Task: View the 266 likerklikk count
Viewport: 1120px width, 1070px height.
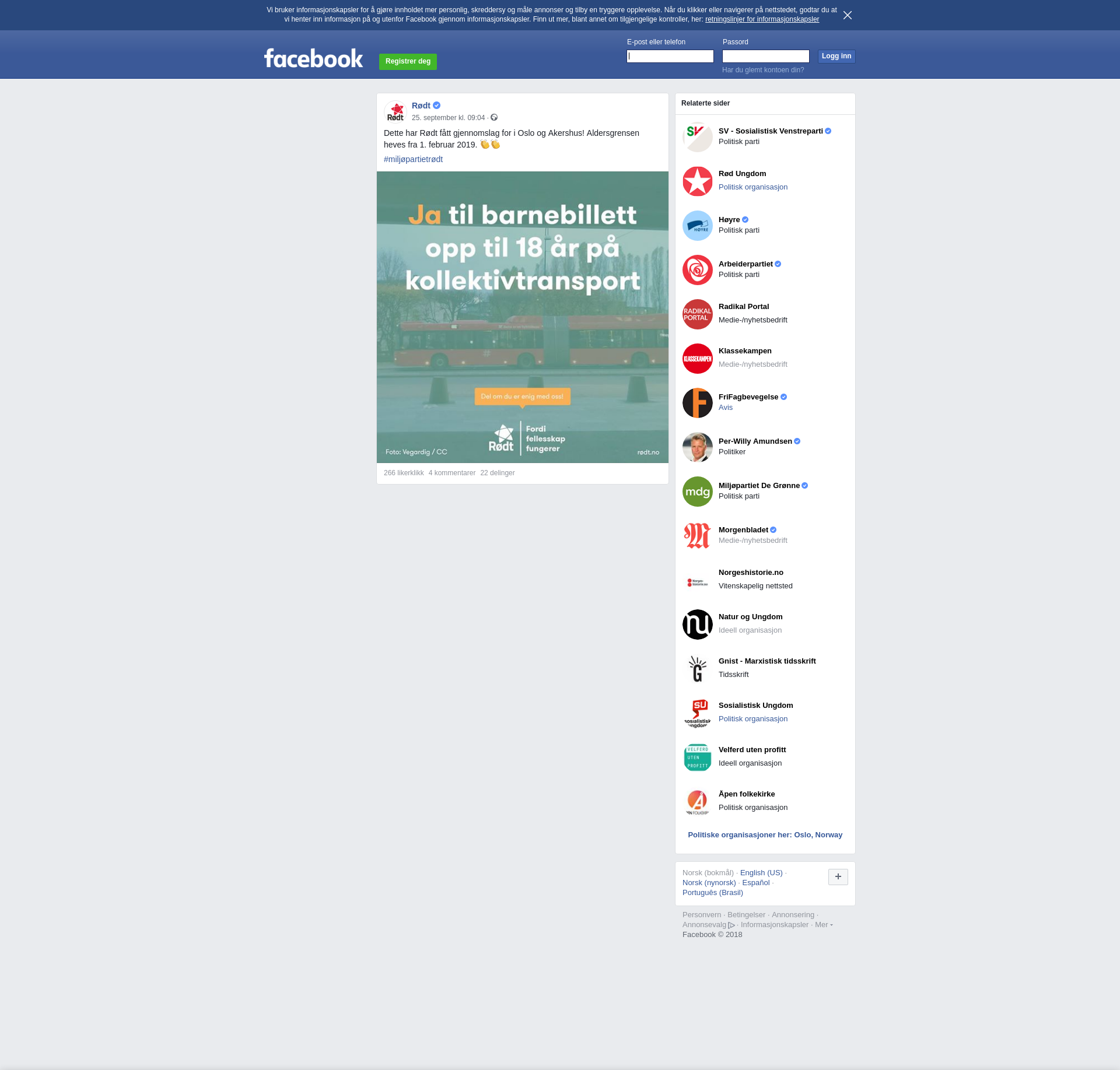Action: pos(404,473)
